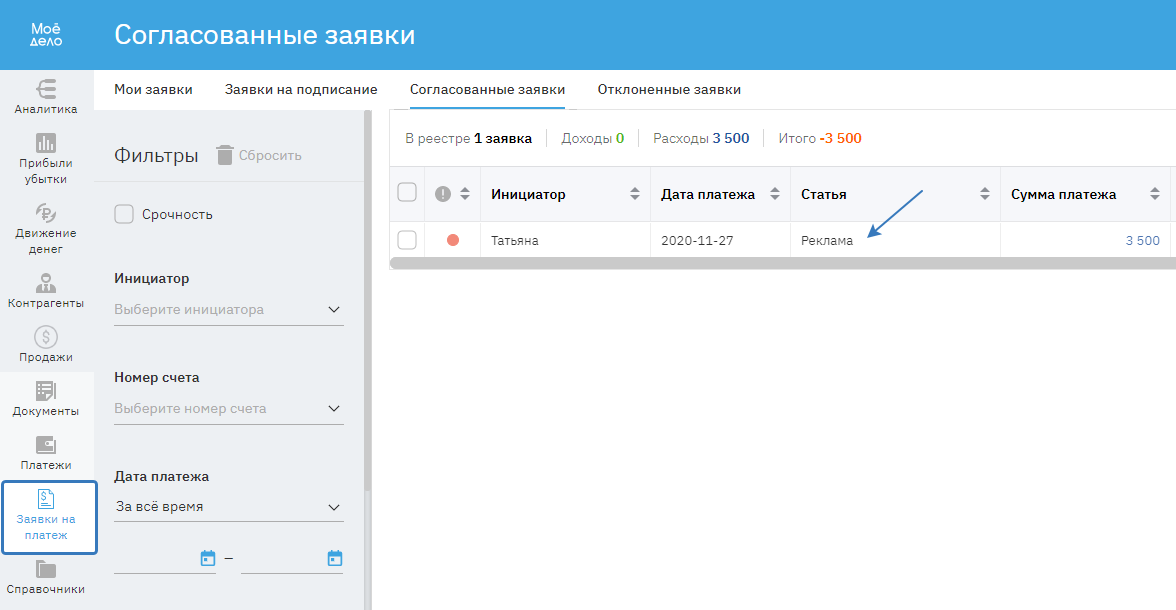Open the 3 500 payment amount link
The width and height of the screenshot is (1176, 610).
coord(1142,240)
